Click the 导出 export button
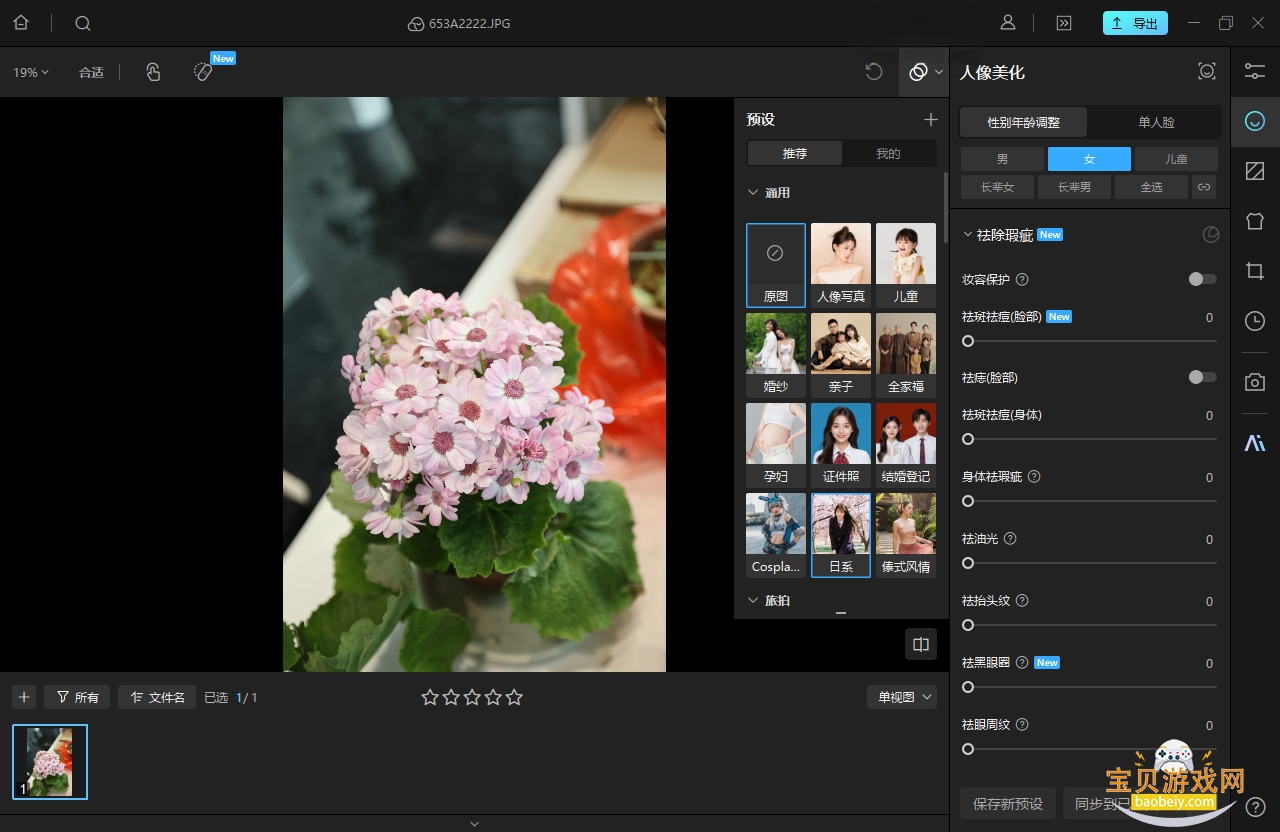 1135,23
